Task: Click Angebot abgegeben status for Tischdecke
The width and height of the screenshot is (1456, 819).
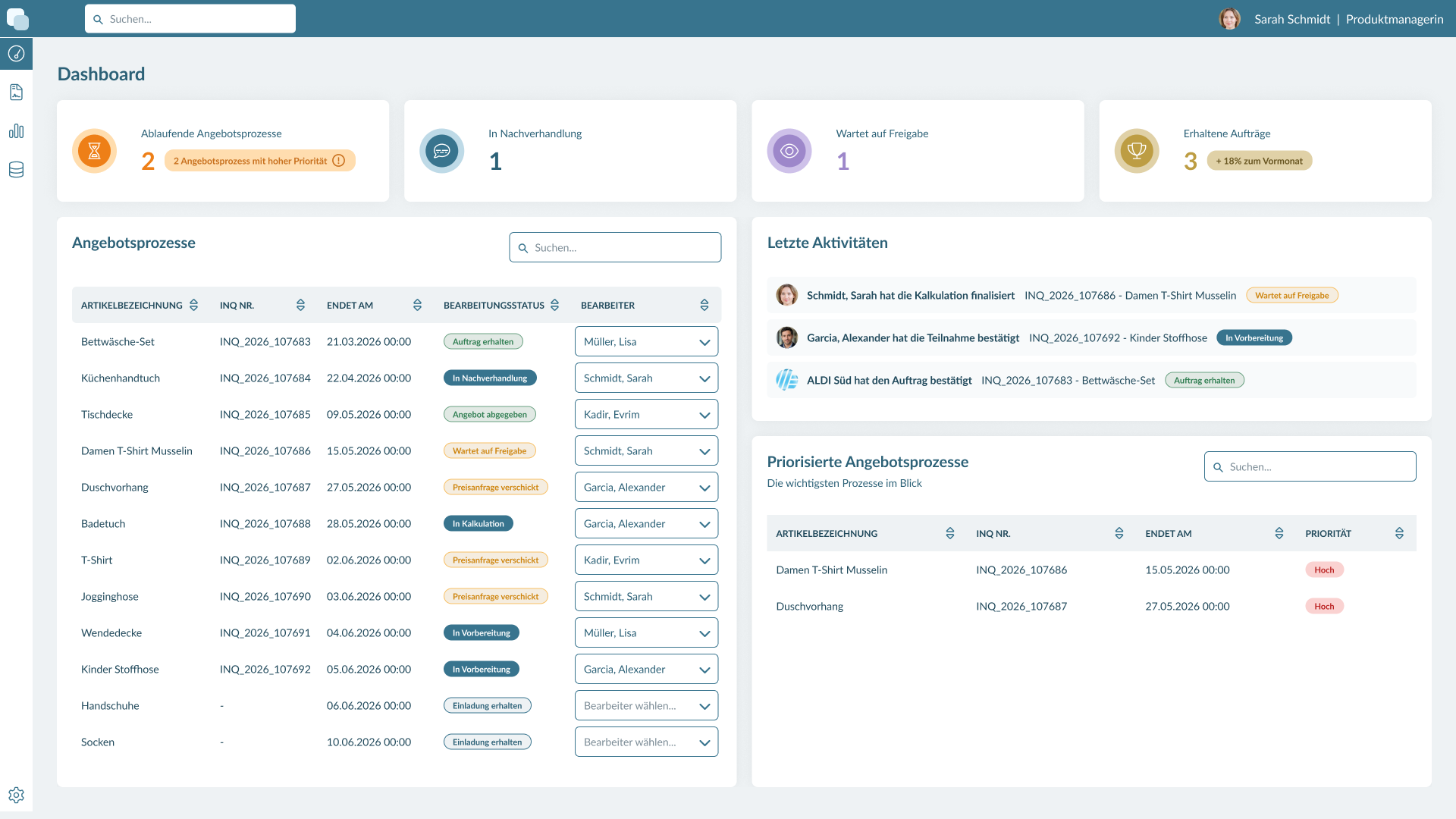Action: click(490, 414)
